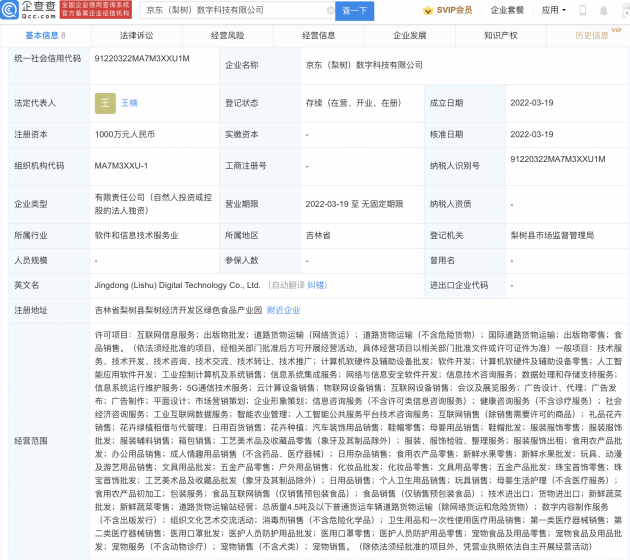Click the 查一下 search button
The width and height of the screenshot is (630, 560).
(x=354, y=11)
